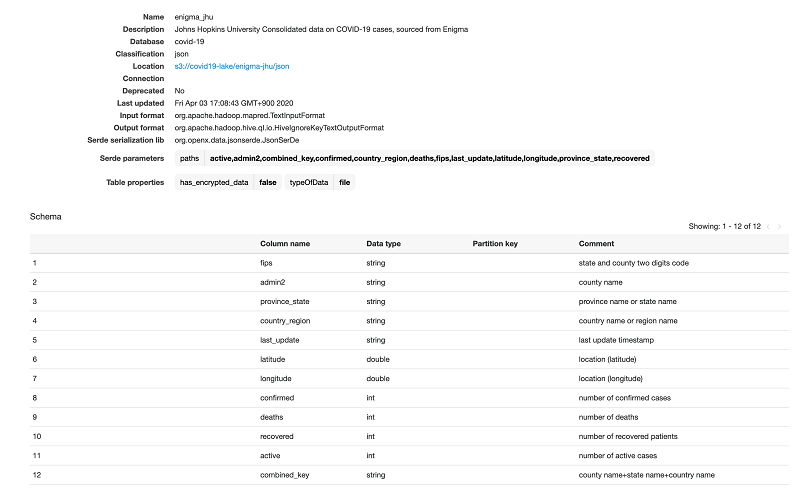Screen dimensions: 800x493
Task: Select the last_update column name cell
Action: tap(280, 340)
